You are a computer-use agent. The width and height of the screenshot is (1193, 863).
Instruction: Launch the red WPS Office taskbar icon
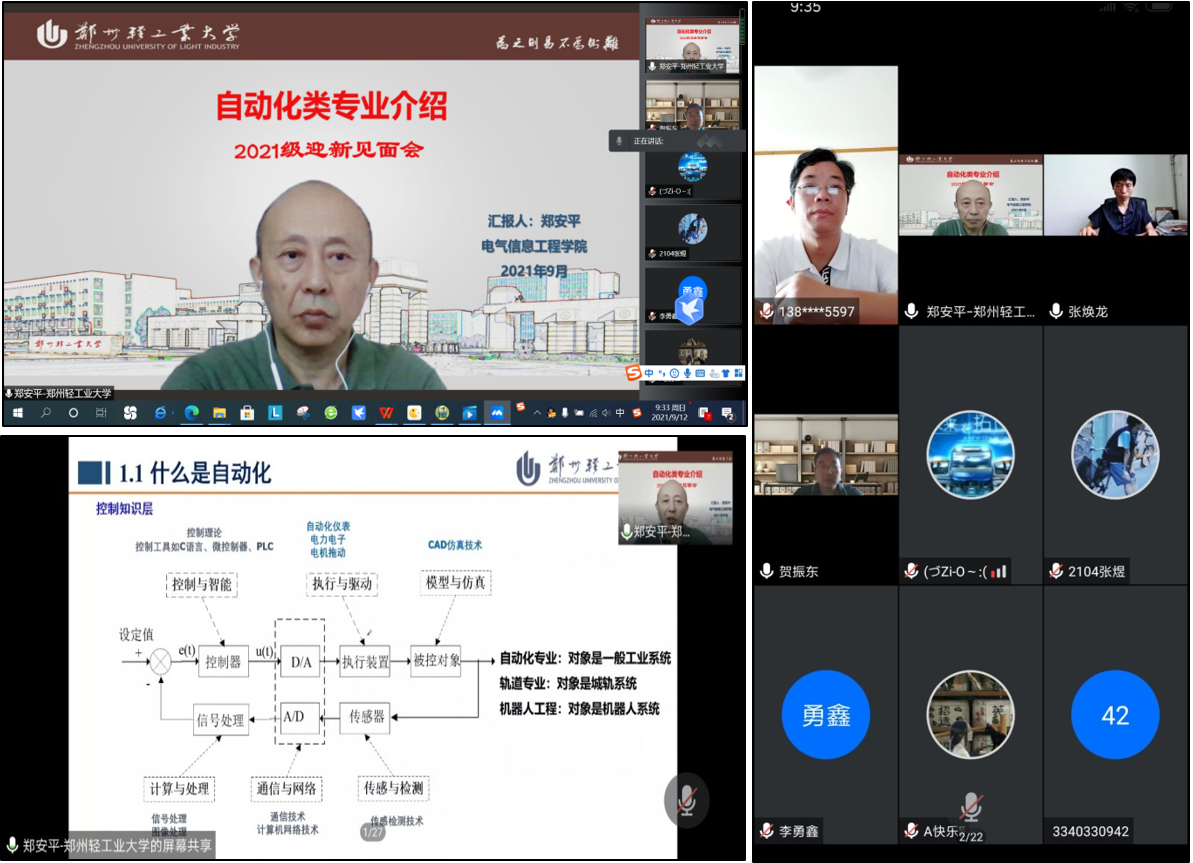[x=385, y=412]
